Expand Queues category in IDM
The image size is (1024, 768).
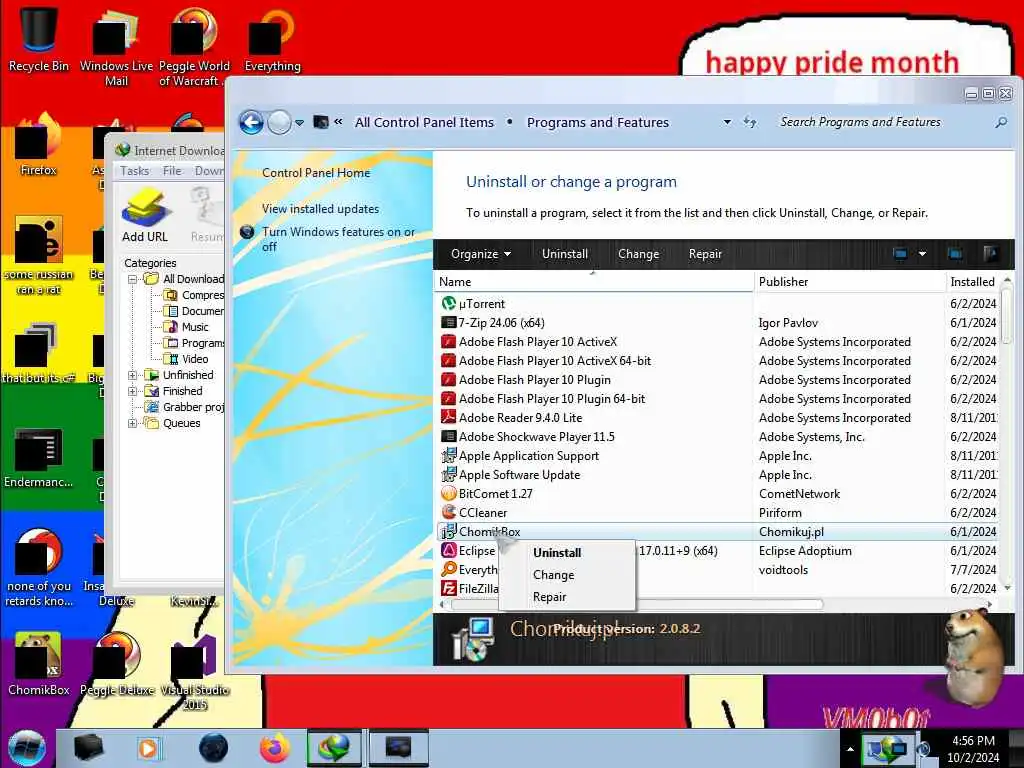[x=133, y=423]
